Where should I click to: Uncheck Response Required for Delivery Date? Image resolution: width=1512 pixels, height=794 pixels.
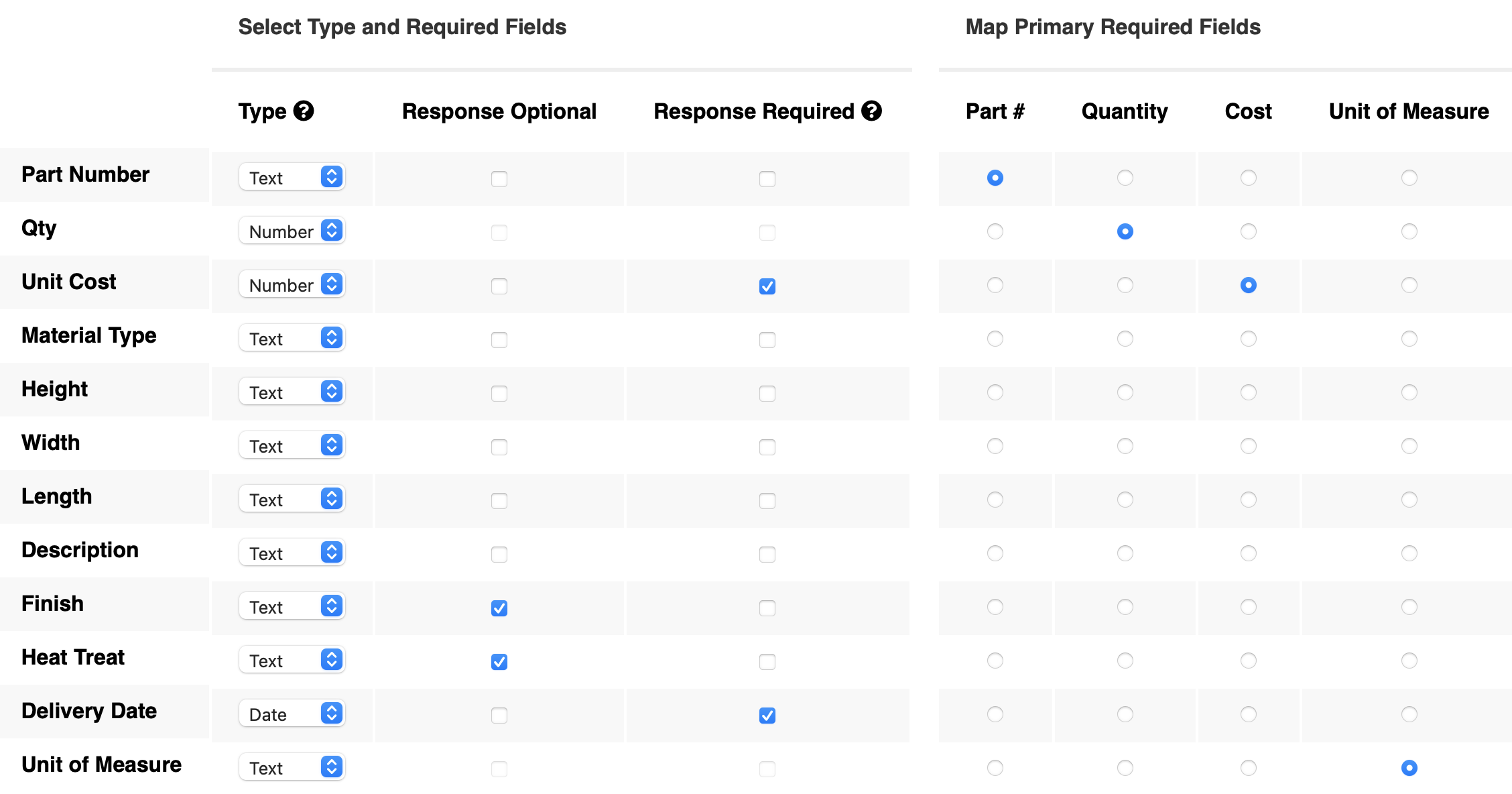pyautogui.click(x=767, y=716)
